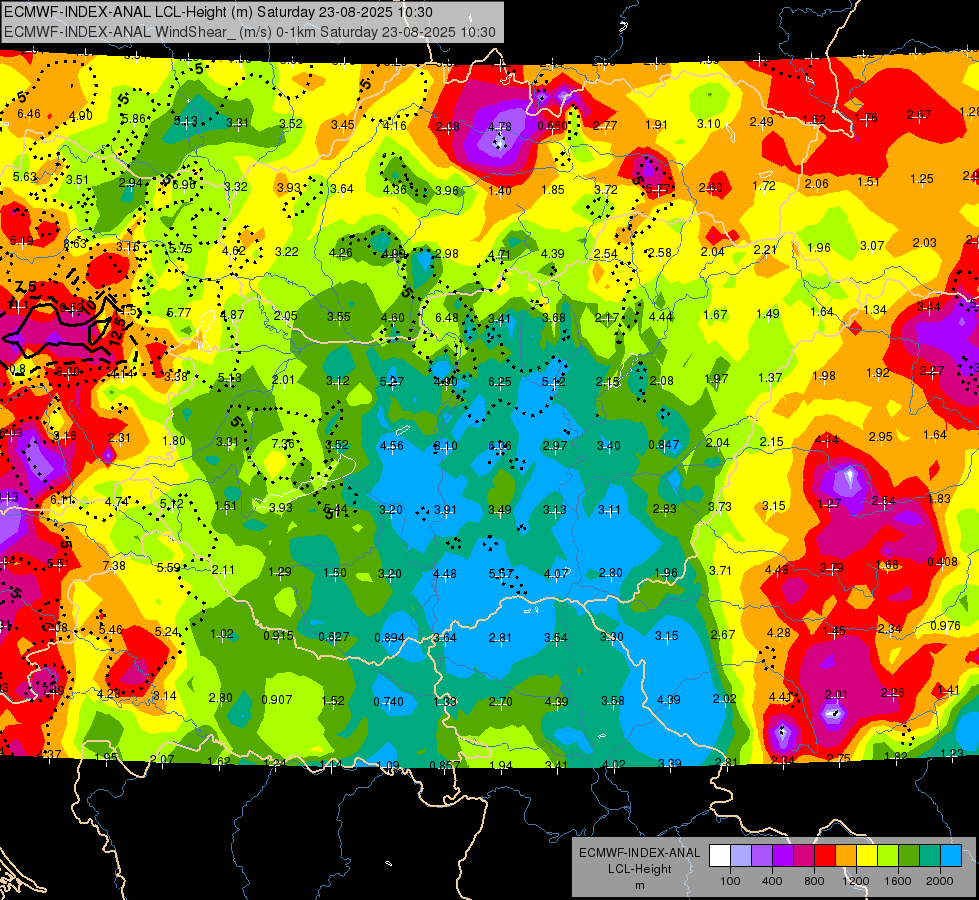Click the wind shear value 2.95
The height and width of the screenshot is (900, 979).
click(x=880, y=437)
